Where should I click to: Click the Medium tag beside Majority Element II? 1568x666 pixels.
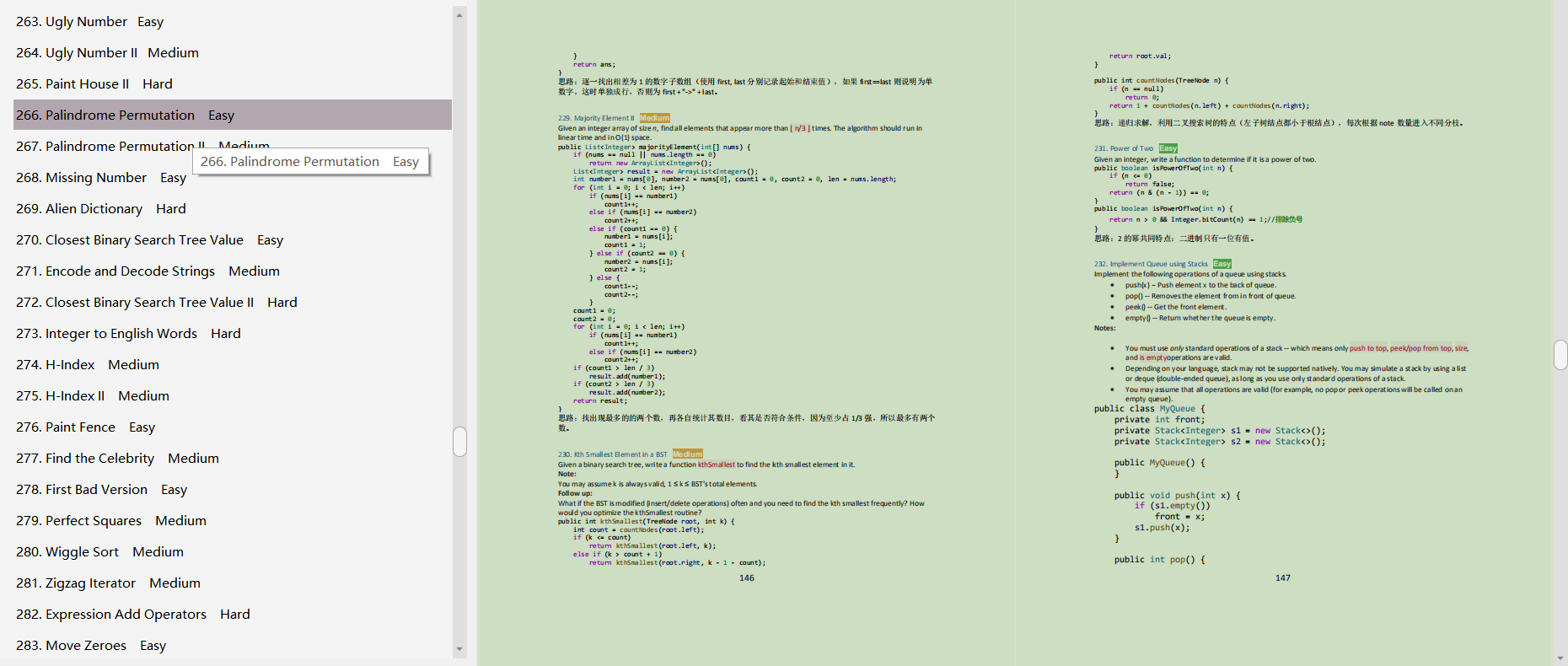(654, 118)
